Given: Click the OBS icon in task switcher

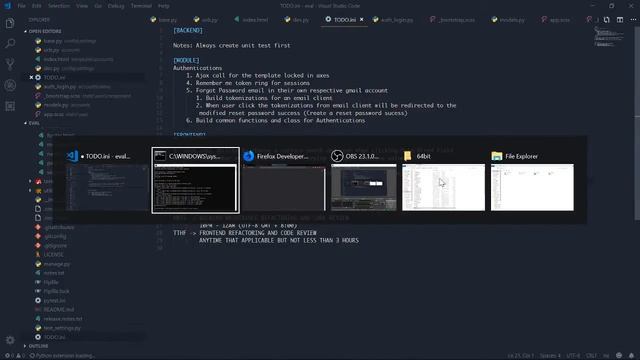Looking at the screenshot, I should pyautogui.click(x=337, y=156).
